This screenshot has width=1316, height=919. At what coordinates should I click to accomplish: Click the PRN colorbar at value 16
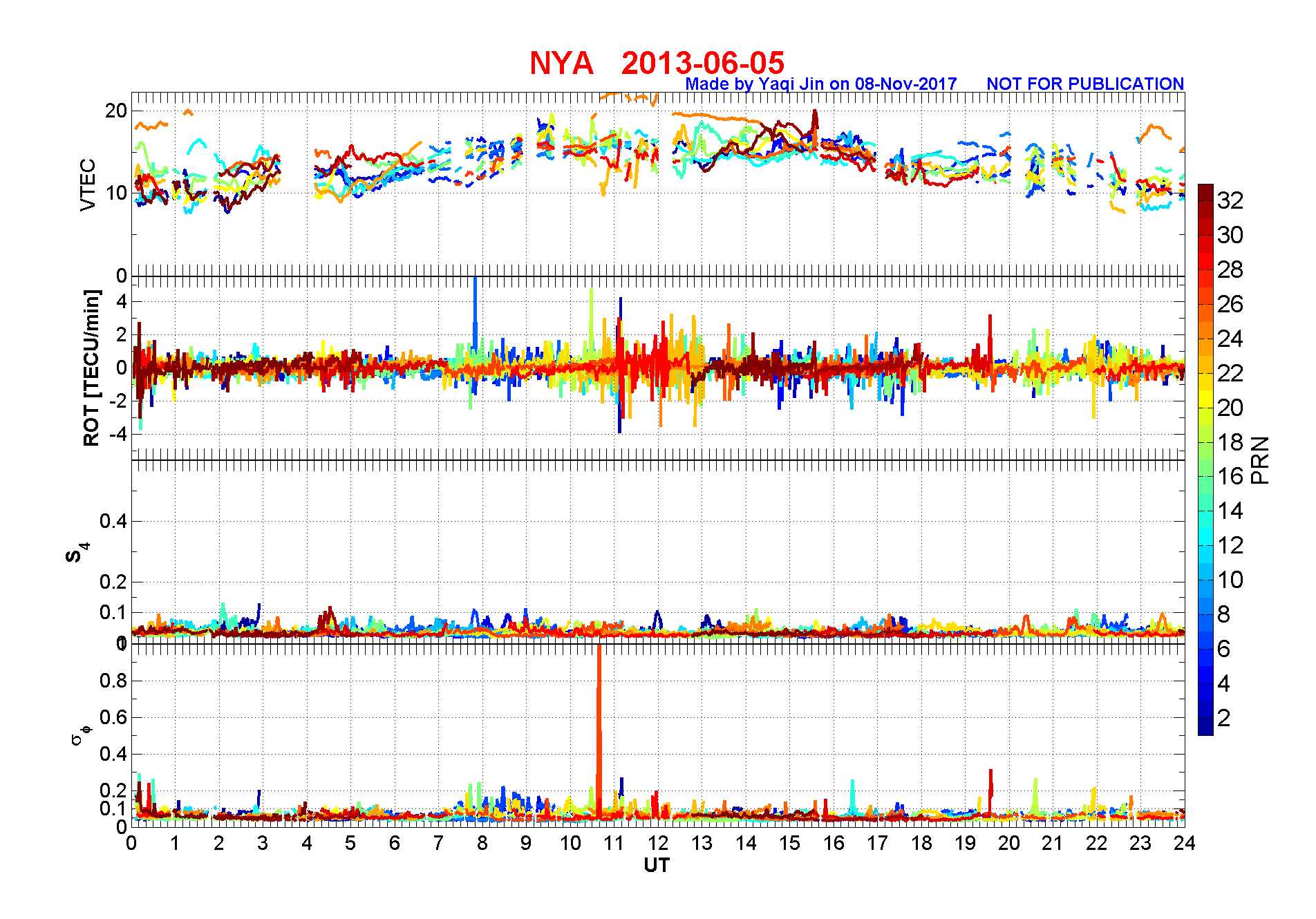1205,476
